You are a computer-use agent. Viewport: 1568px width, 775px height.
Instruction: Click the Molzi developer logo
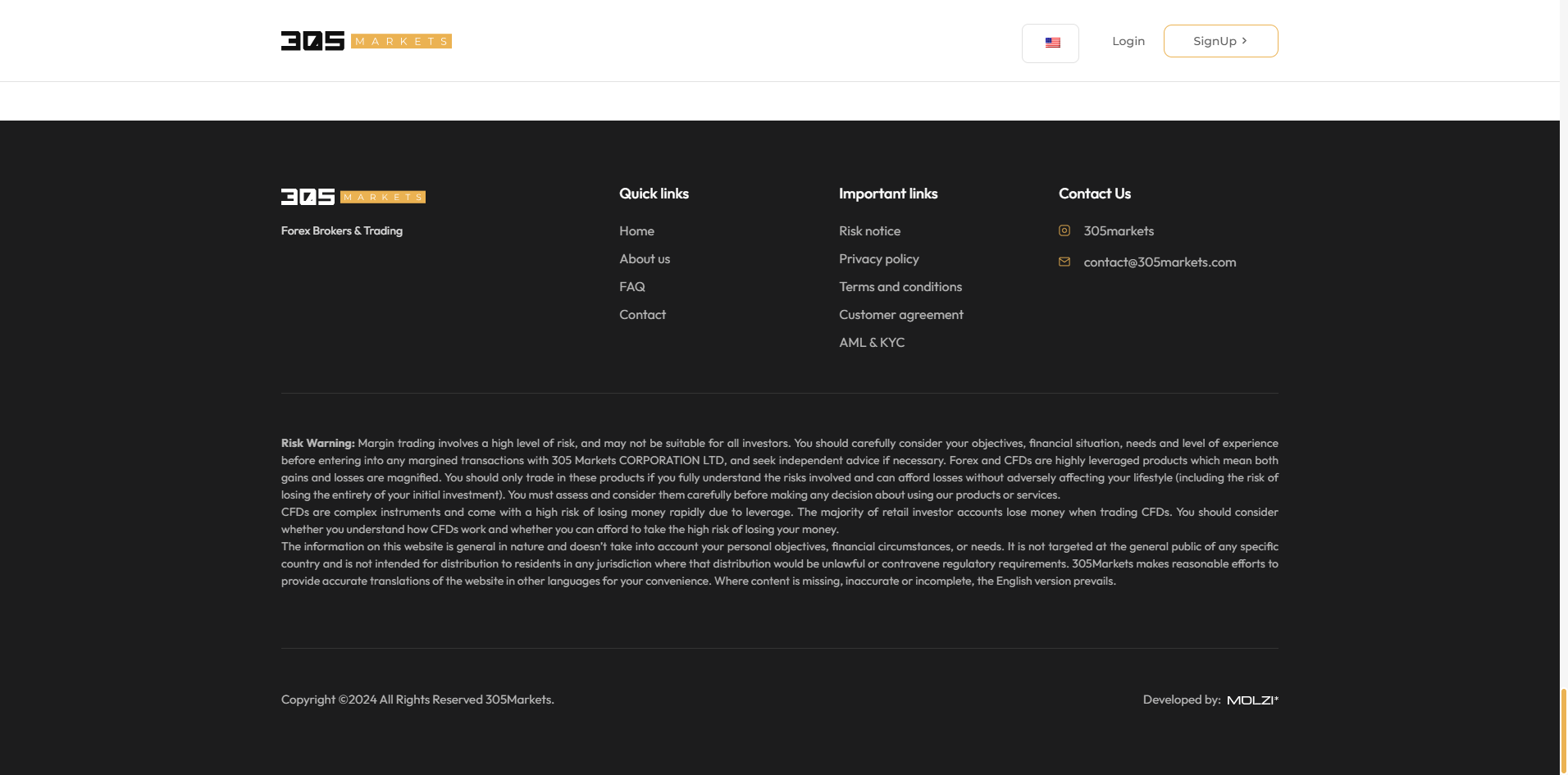point(1252,700)
